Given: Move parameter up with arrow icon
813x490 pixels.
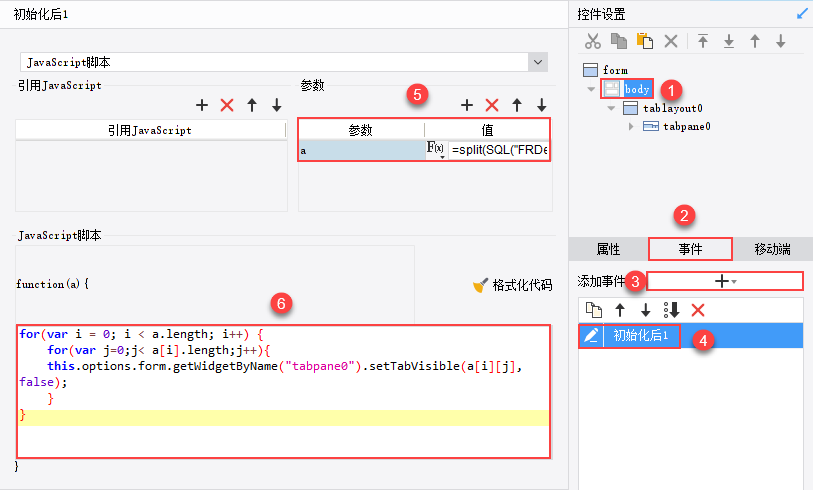Looking at the screenshot, I should (517, 105).
